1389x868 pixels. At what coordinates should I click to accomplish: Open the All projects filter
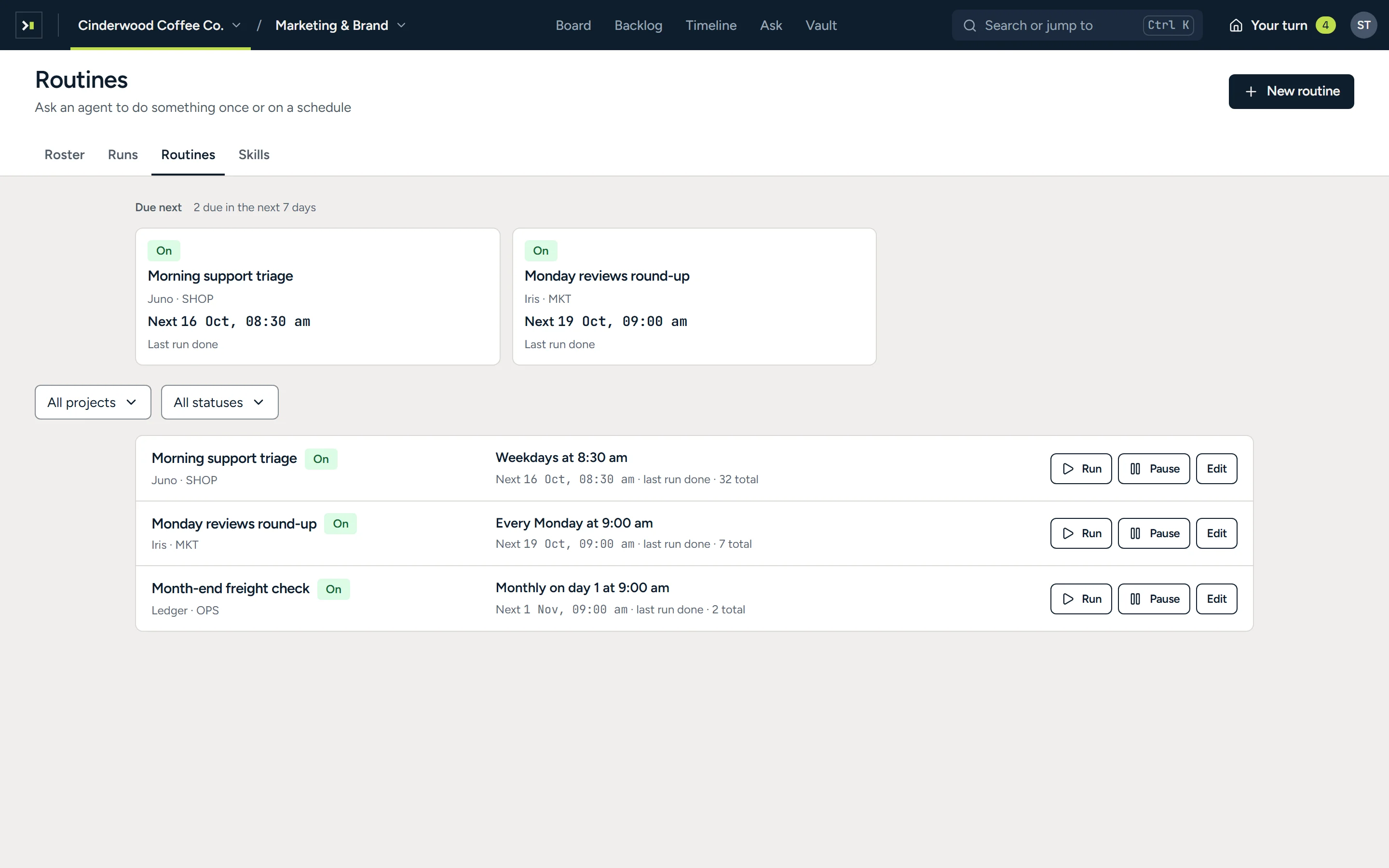[93, 402]
